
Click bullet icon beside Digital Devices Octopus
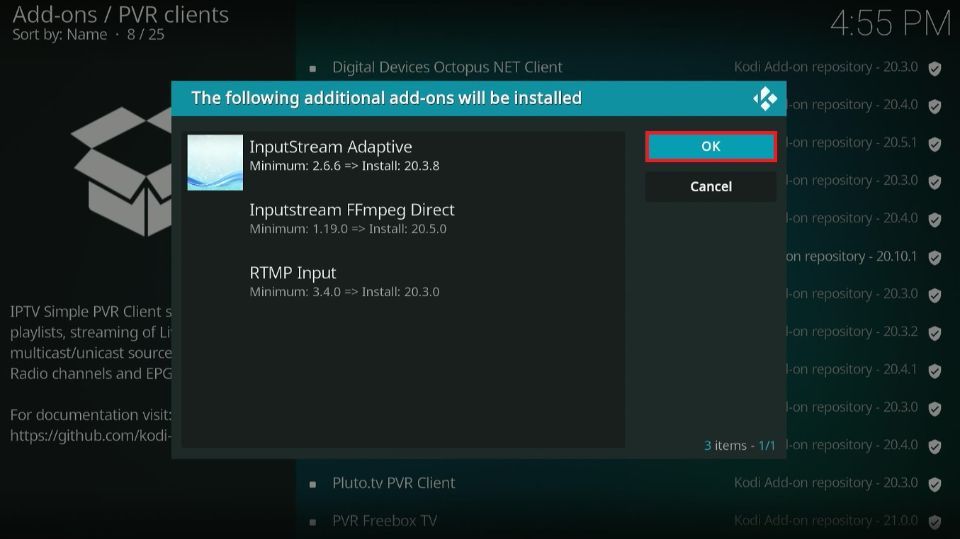coord(313,69)
